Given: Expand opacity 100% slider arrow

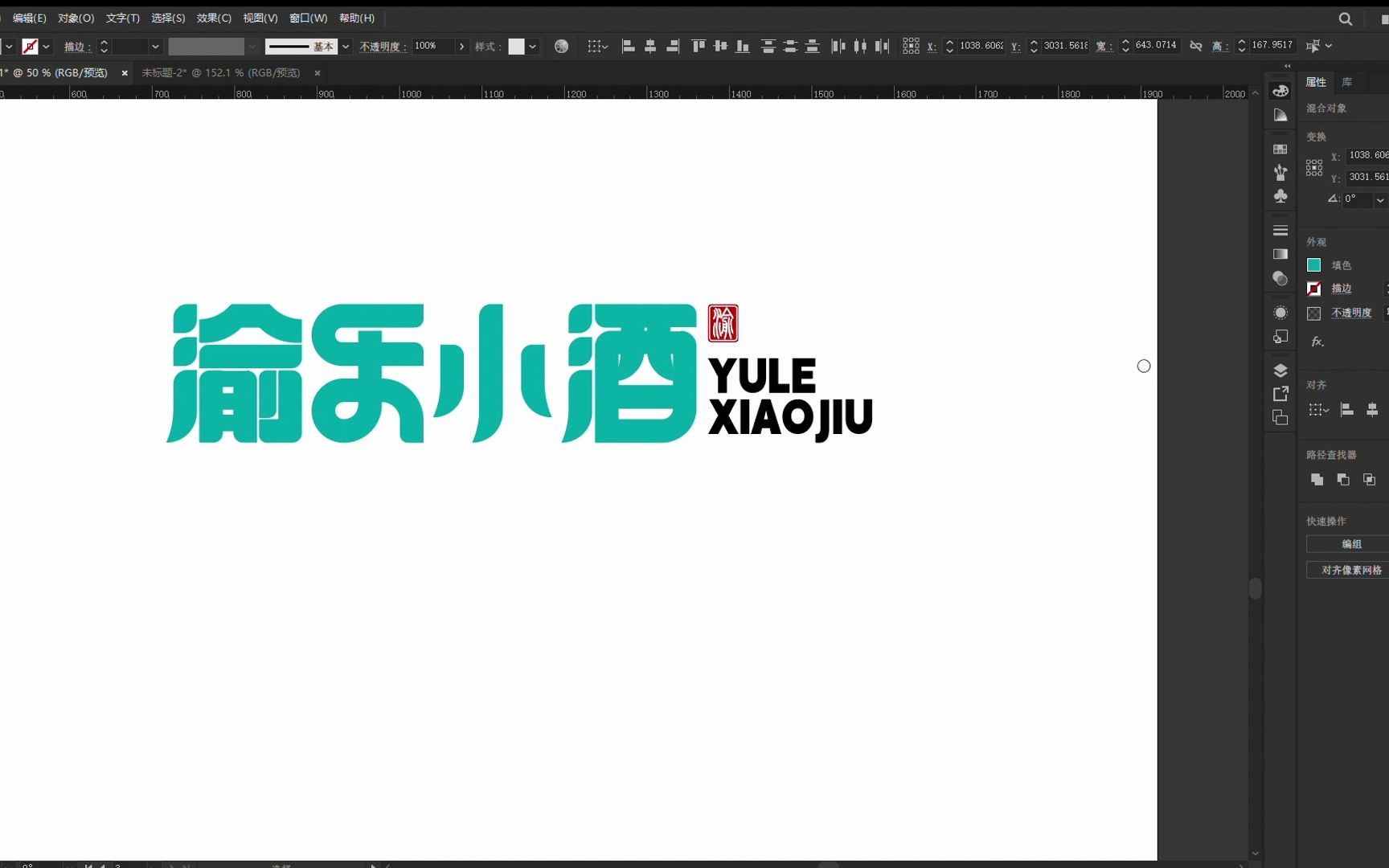Looking at the screenshot, I should coord(462,47).
